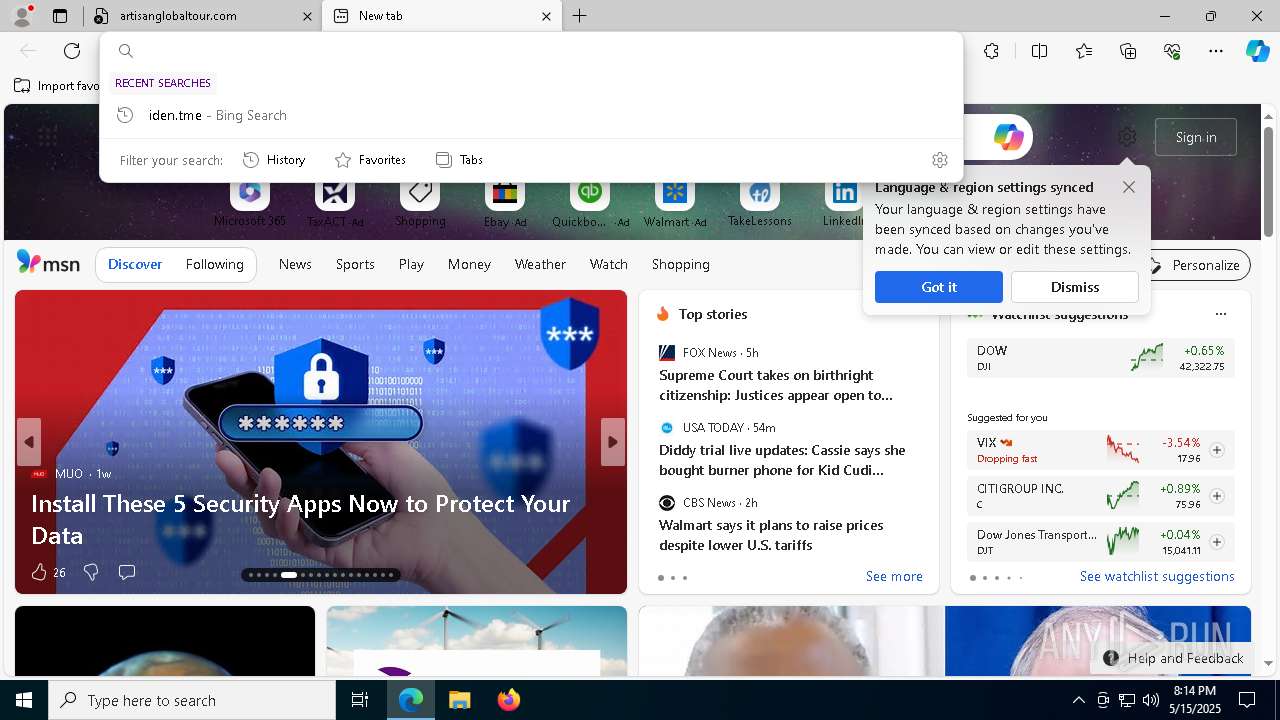Add VIX to watchlist

pyautogui.click(x=1217, y=450)
